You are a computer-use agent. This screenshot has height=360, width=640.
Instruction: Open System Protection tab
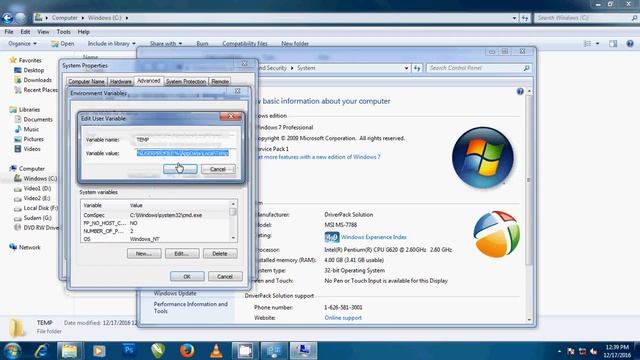[x=186, y=81]
